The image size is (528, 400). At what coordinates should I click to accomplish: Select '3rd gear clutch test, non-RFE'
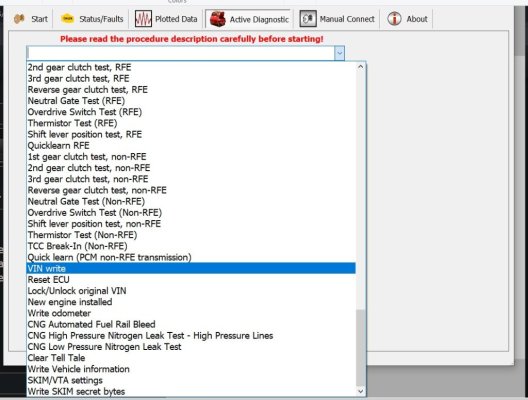191,179
